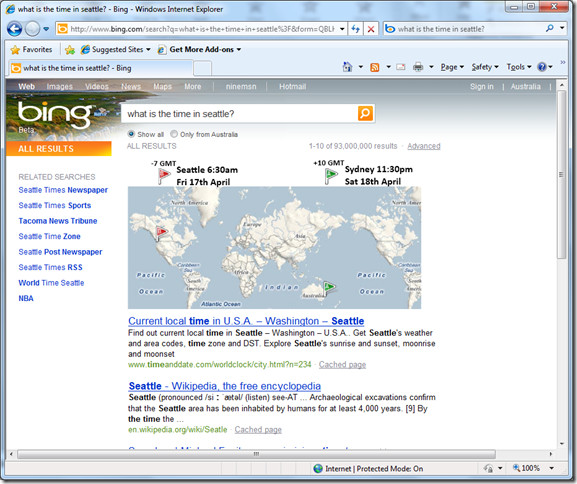Click the Home toolbar icon
This screenshot has height=484, width=577.
click(347, 67)
